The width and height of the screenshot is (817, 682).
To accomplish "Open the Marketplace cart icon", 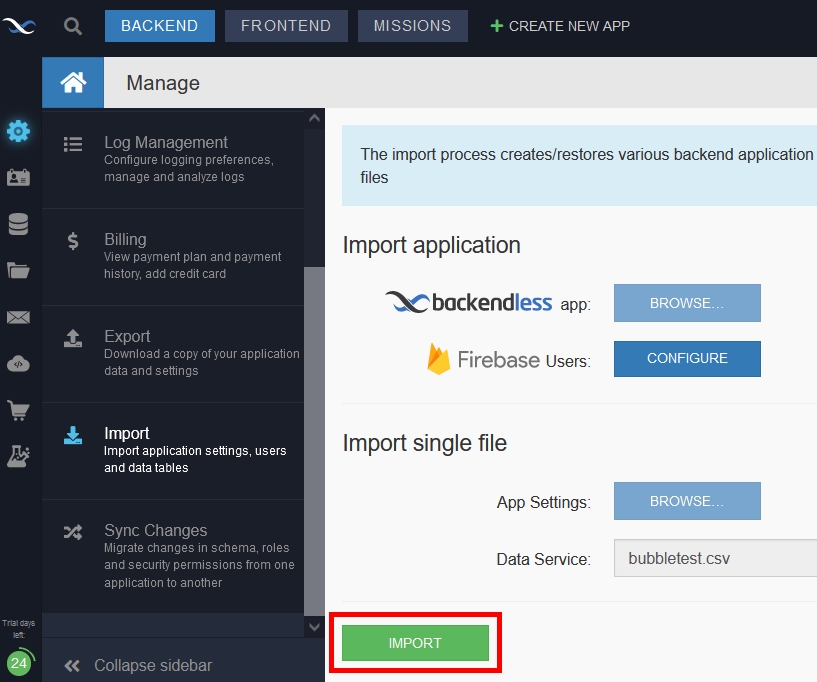I will point(18,410).
